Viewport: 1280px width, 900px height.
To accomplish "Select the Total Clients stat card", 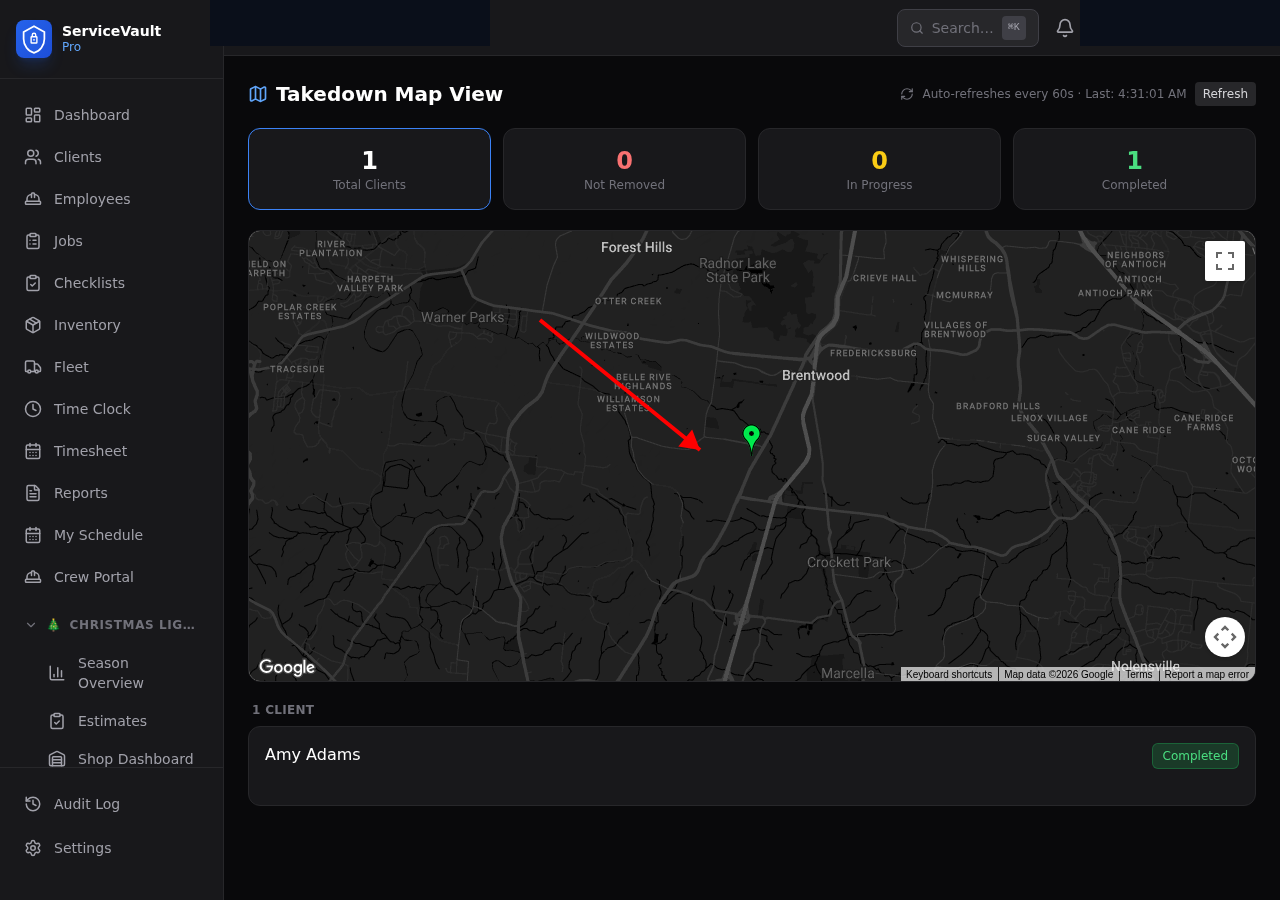I will point(369,168).
